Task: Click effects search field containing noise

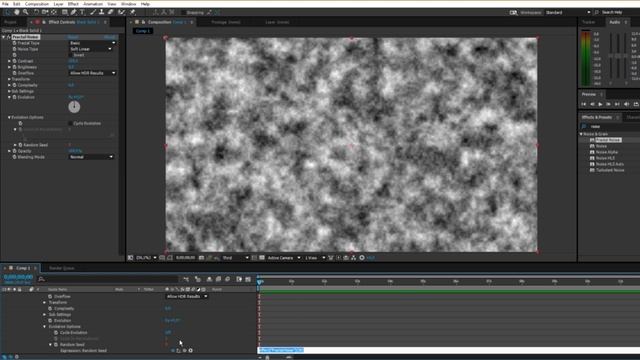Action: click(613, 127)
